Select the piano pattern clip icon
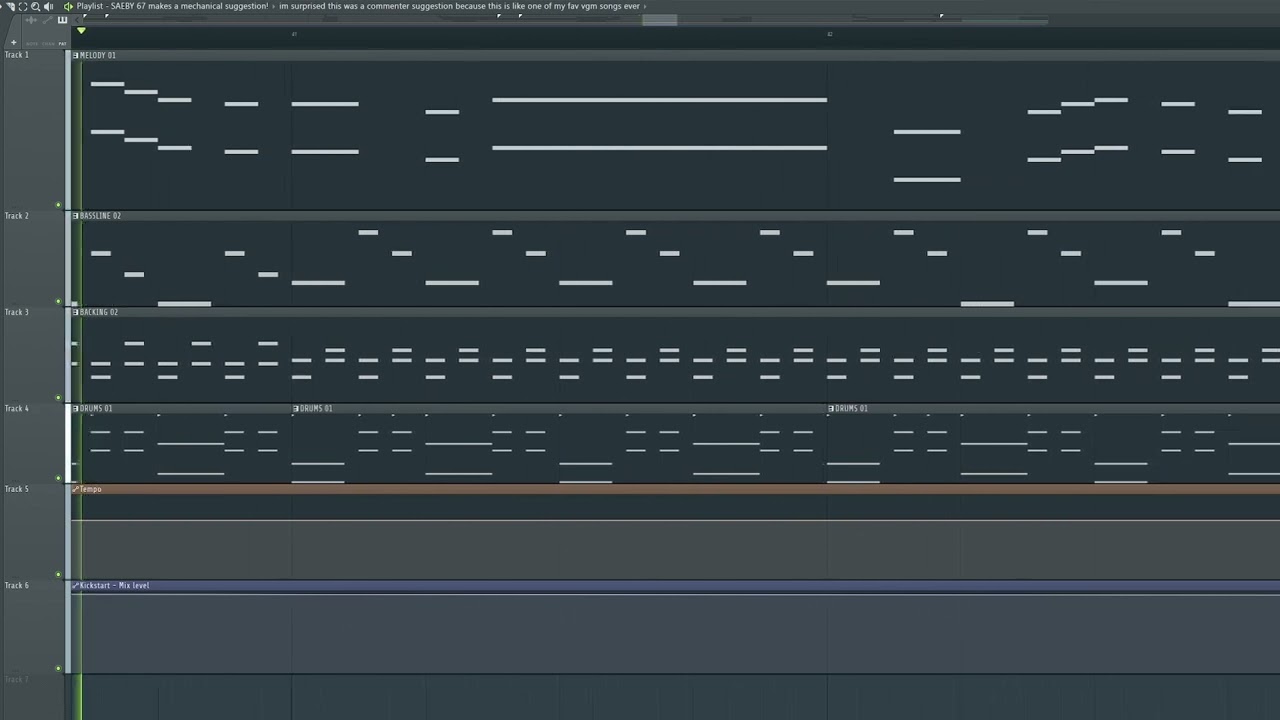Viewport: 1280px width, 720px height. coord(62,20)
